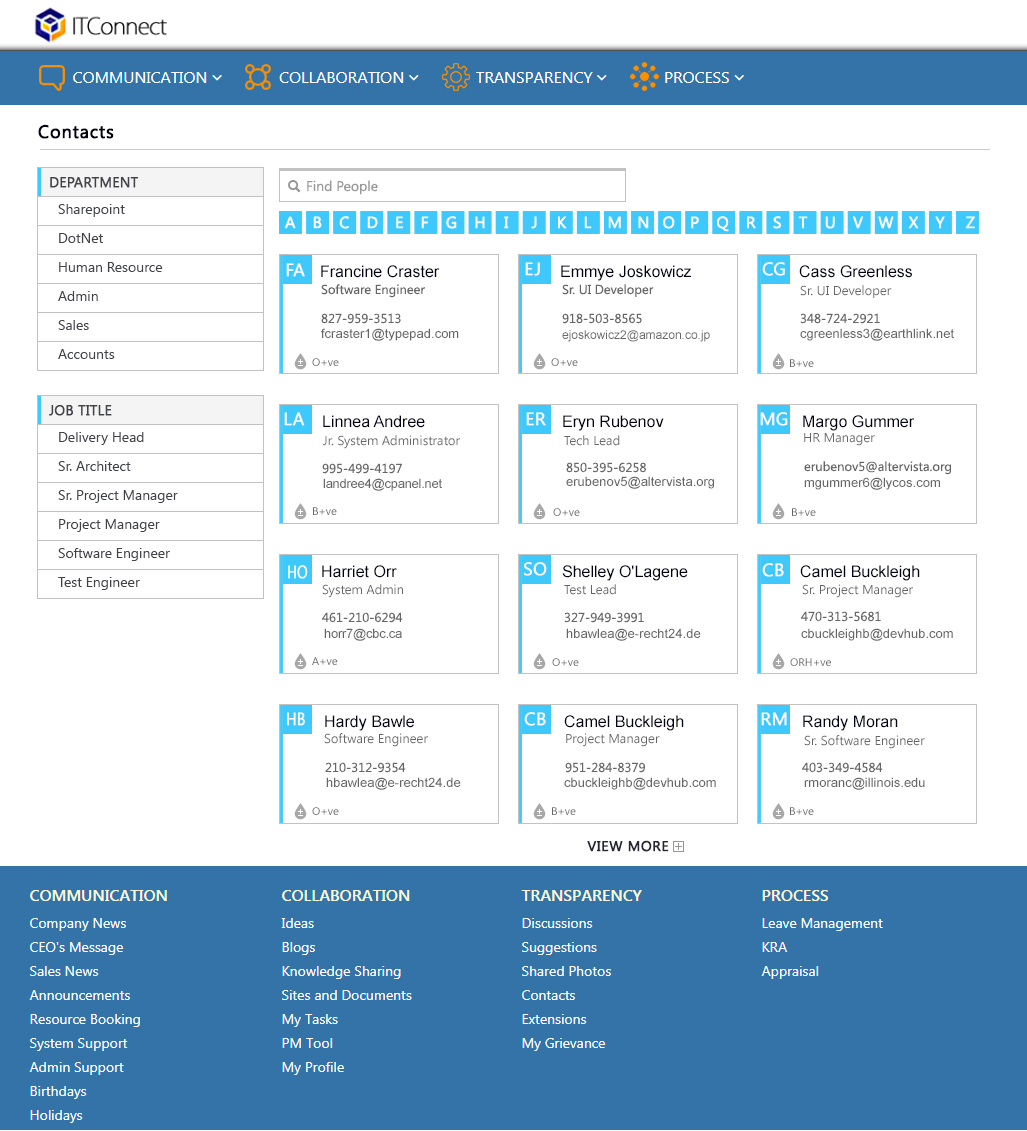
Task: Select the Sharepoint department filter
Action: tap(151, 210)
